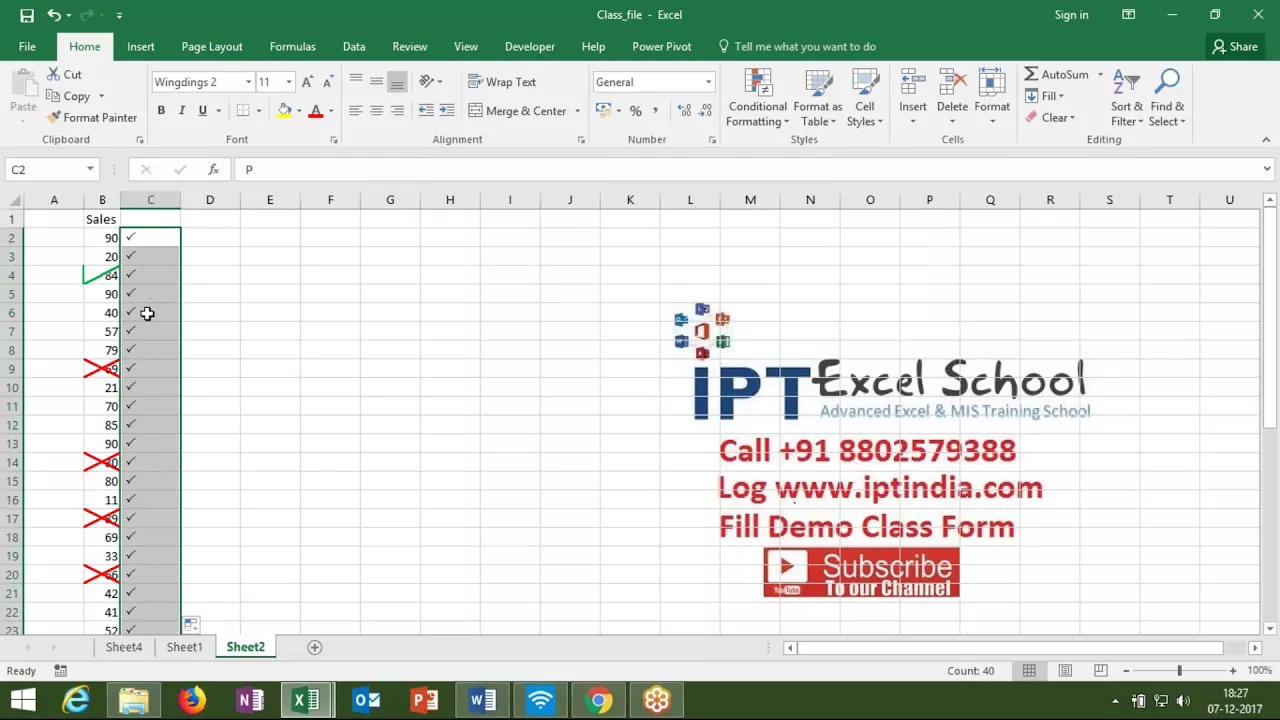
Task: Expand the Clear options
Action: point(1072,118)
